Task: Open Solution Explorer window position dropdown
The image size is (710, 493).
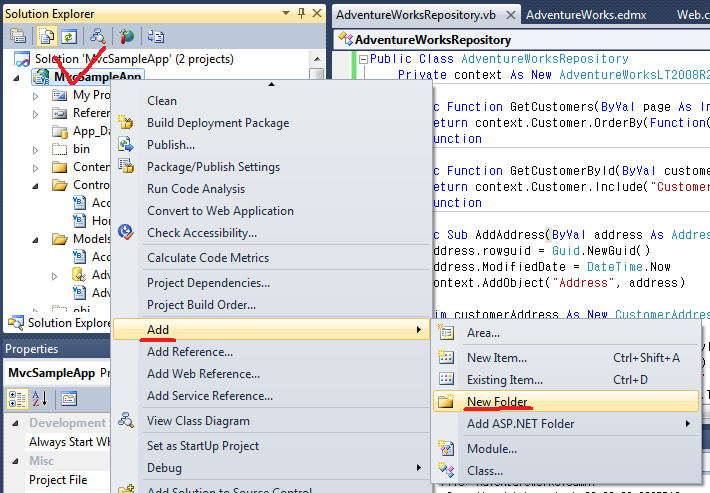Action: (286, 13)
